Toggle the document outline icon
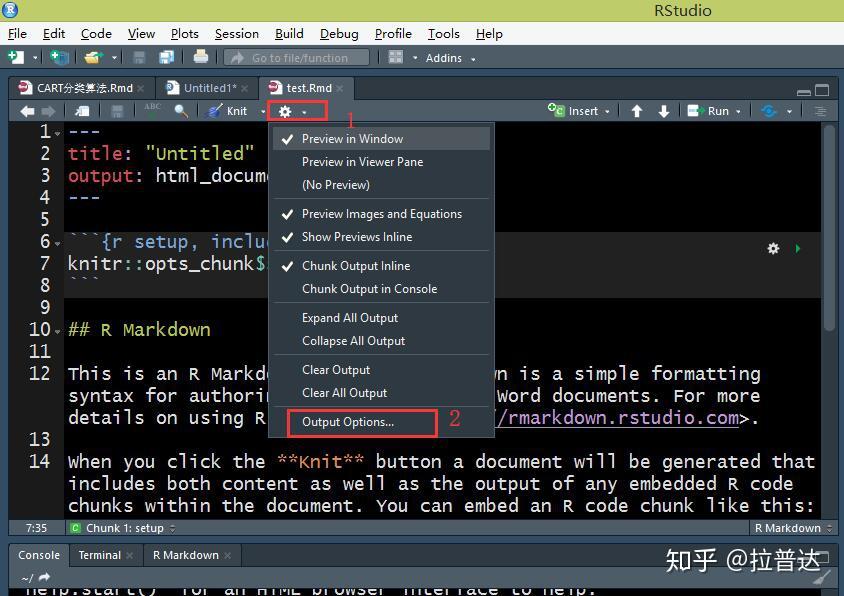This screenshot has width=844, height=596. tap(820, 111)
